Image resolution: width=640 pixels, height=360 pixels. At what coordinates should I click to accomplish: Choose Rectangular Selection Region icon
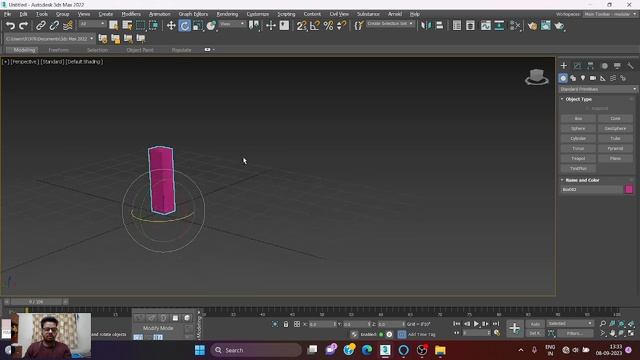click(140, 26)
